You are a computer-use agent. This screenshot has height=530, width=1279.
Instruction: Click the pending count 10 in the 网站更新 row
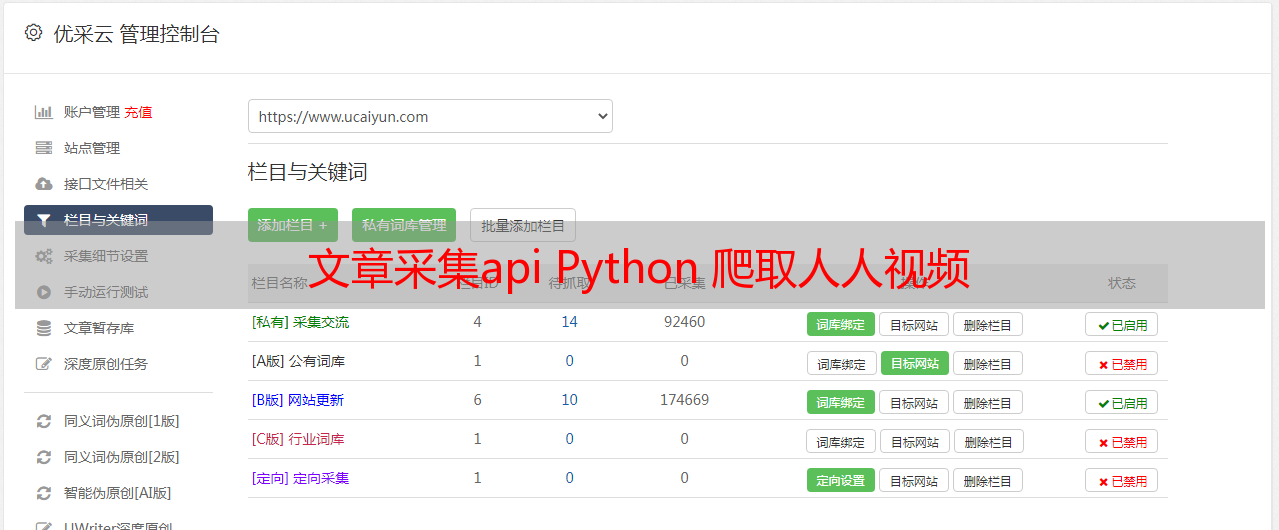click(x=569, y=400)
